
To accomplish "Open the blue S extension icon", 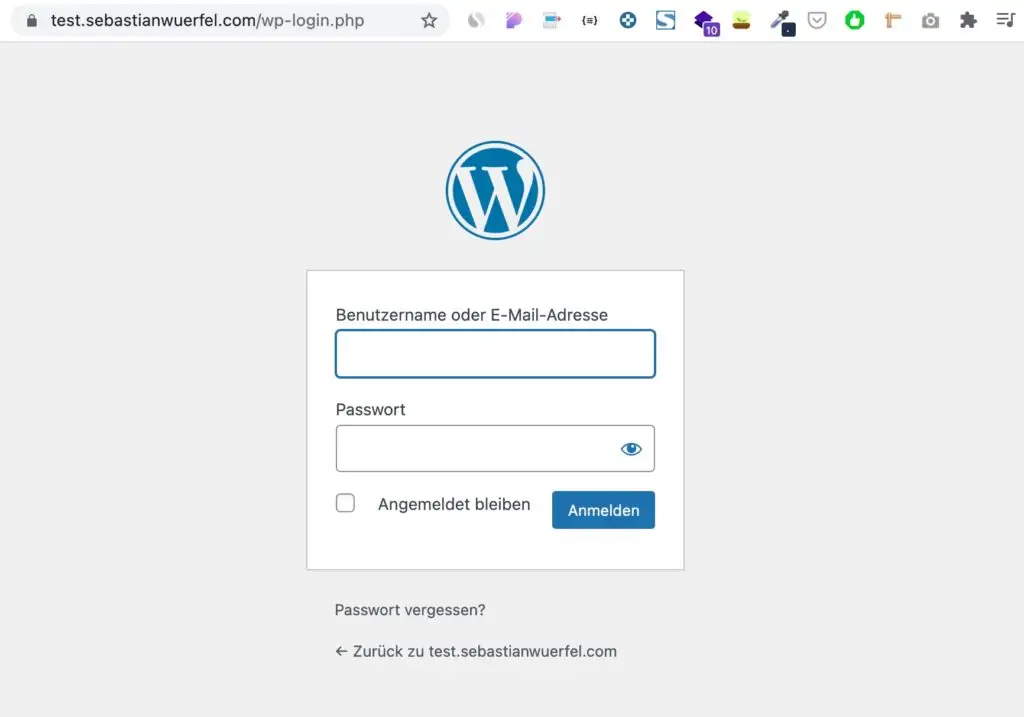I will [665, 21].
